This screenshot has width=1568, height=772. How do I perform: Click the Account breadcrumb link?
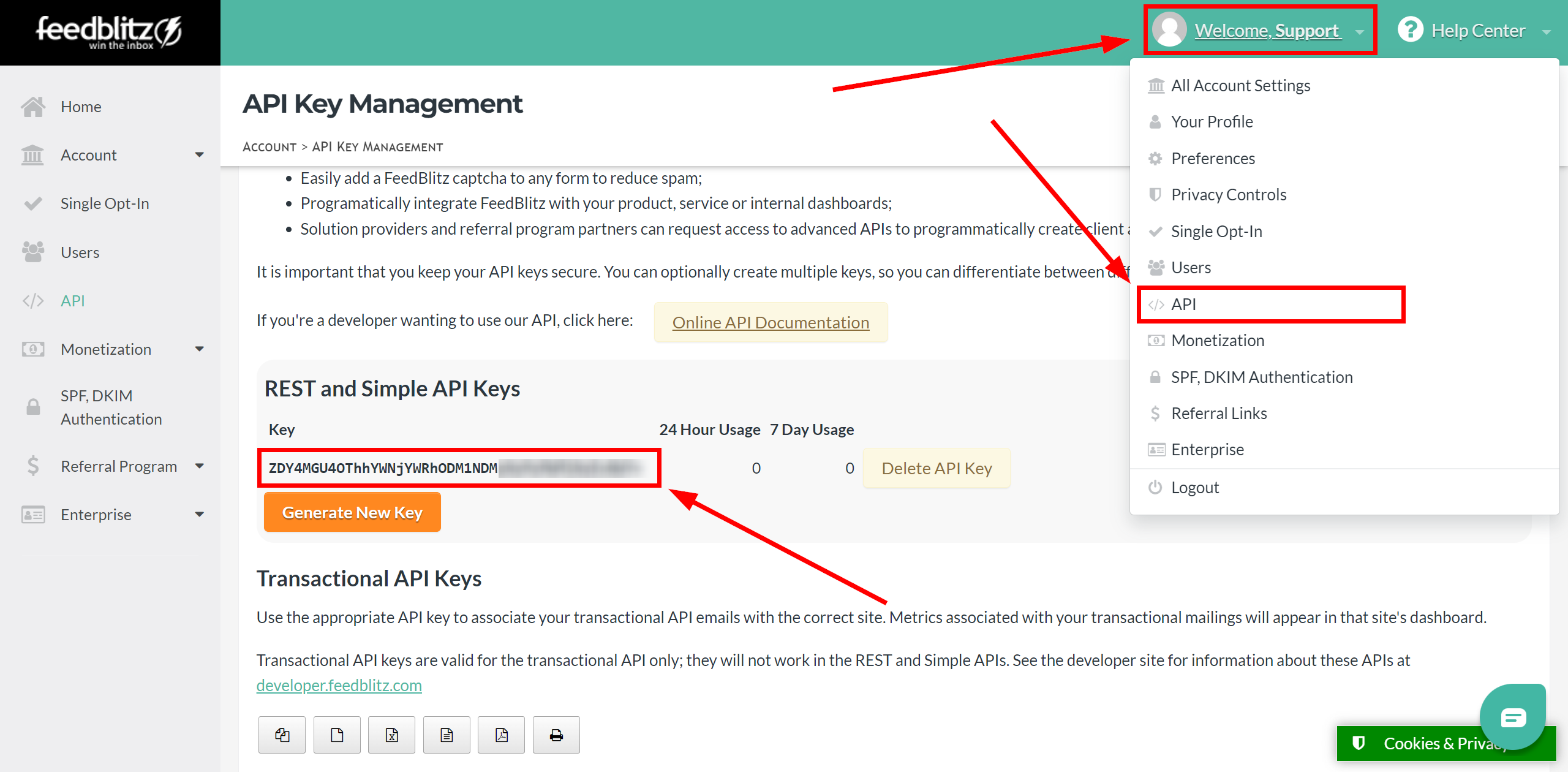click(269, 147)
